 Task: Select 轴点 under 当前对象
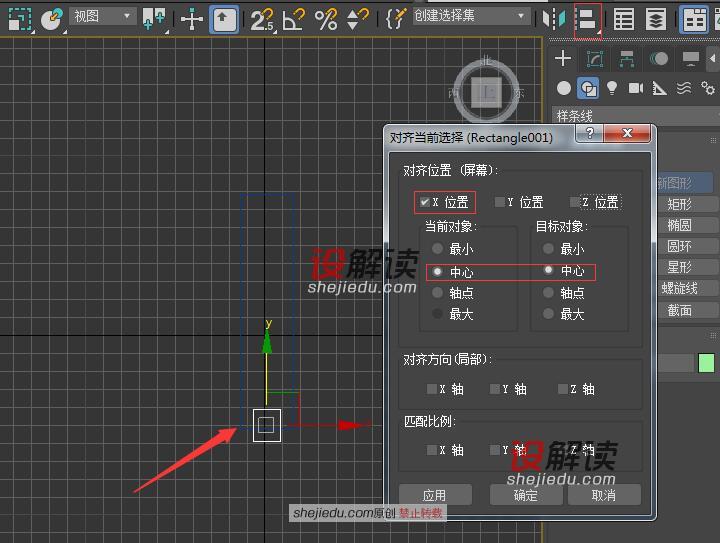(x=437, y=292)
